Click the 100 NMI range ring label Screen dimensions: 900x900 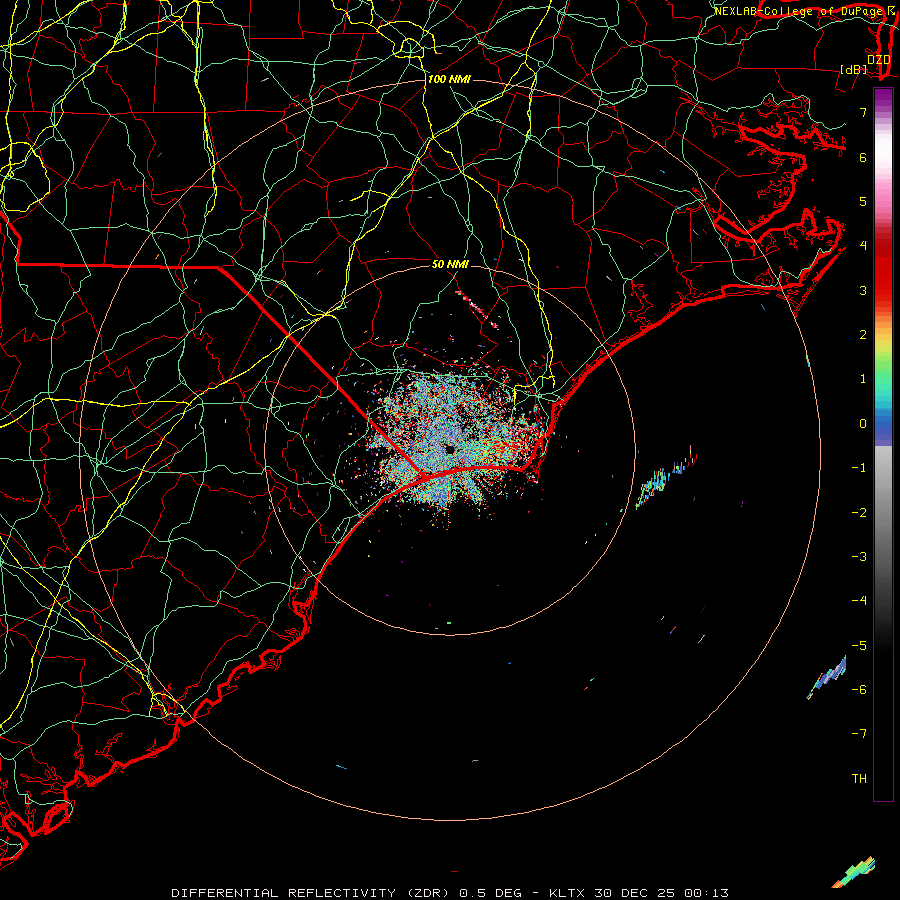[x=449, y=79]
